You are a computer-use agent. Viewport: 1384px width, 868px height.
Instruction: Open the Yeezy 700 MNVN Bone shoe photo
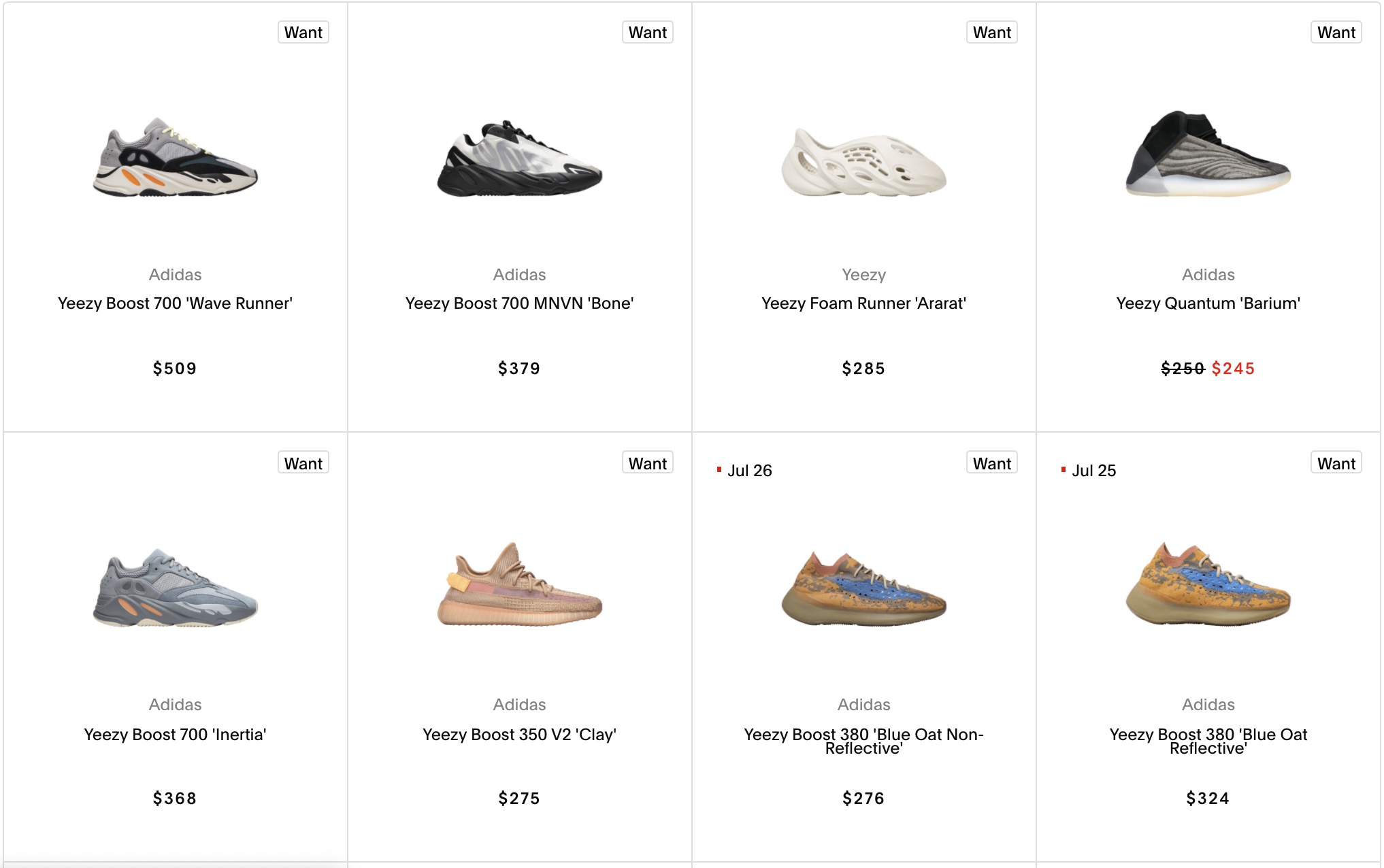(x=520, y=159)
